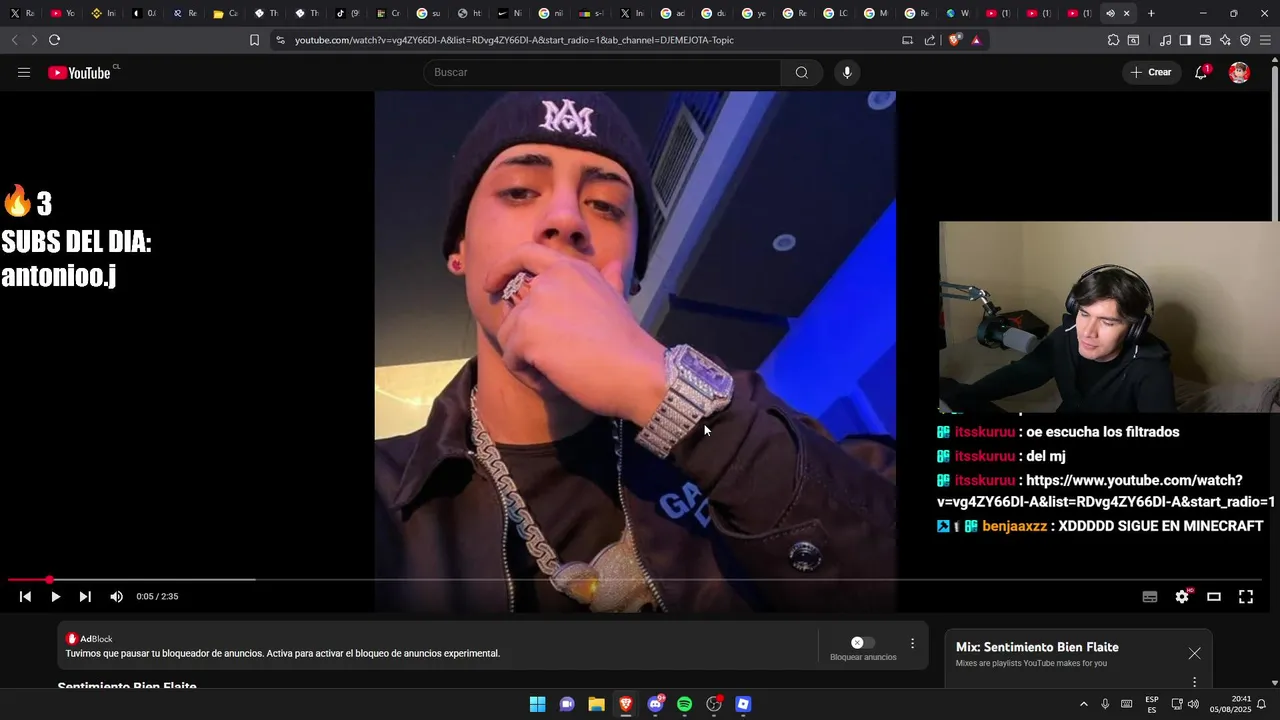Open the YouTube hamburger guide menu
Screen dimensions: 1280x720
(x=24, y=72)
